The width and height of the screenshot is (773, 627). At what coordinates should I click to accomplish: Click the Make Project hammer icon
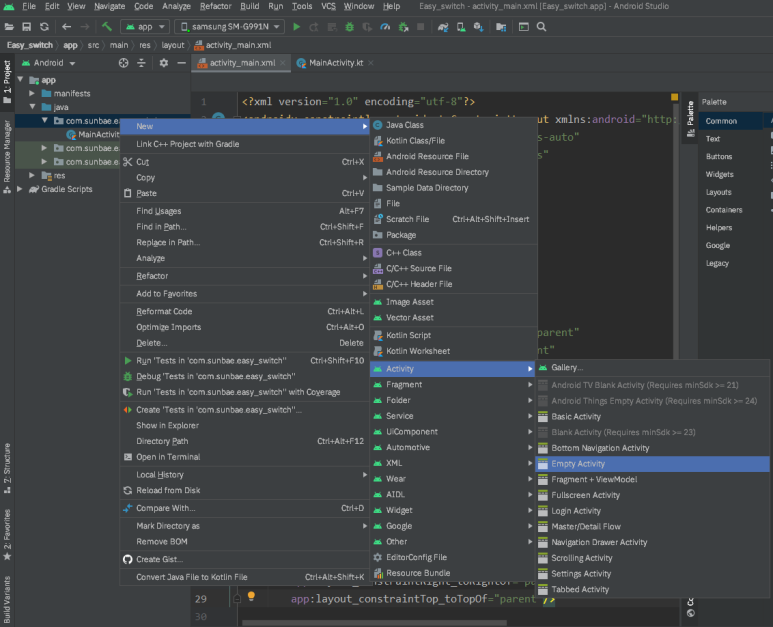coord(106,27)
